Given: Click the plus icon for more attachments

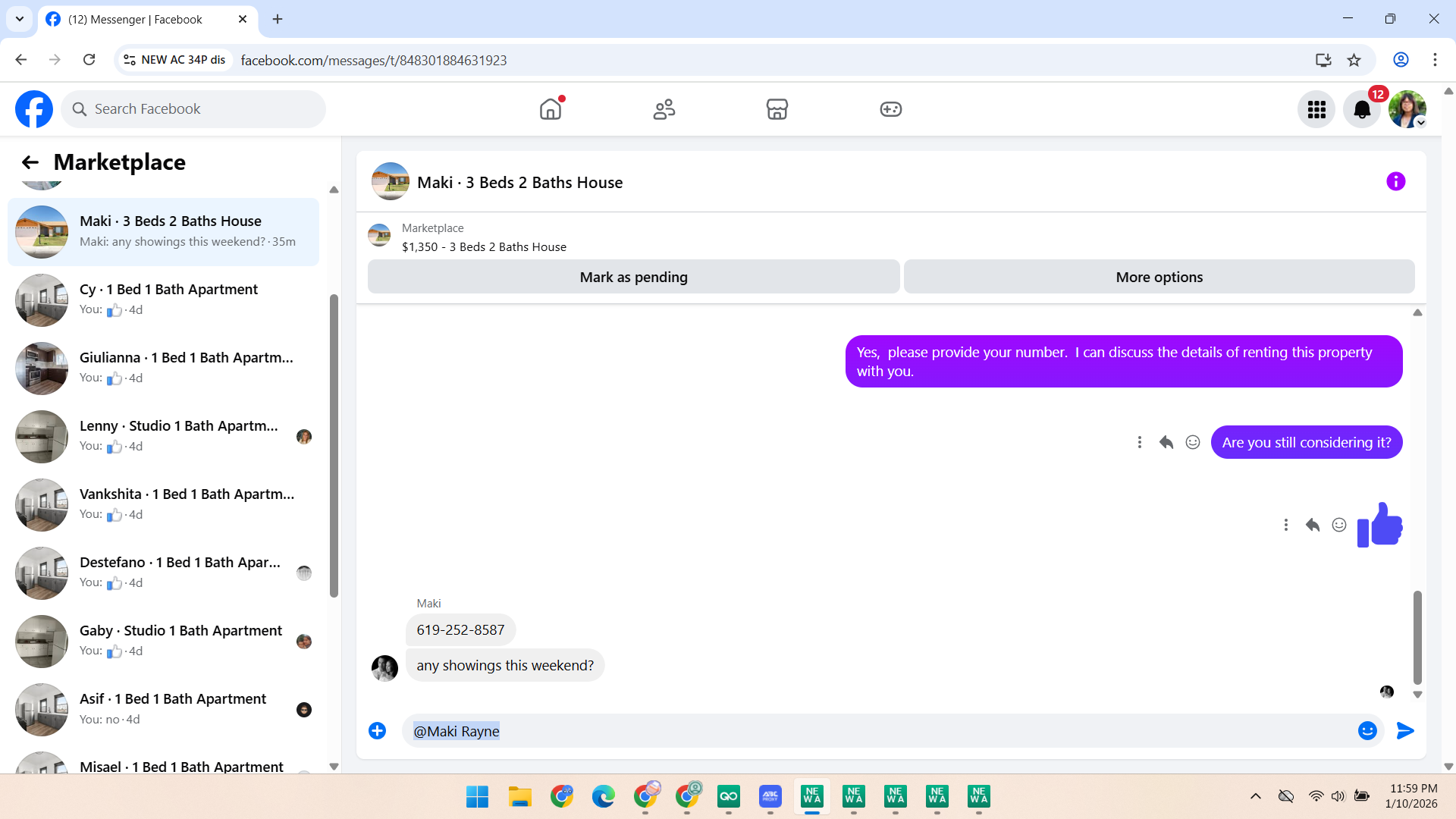Looking at the screenshot, I should (x=377, y=730).
